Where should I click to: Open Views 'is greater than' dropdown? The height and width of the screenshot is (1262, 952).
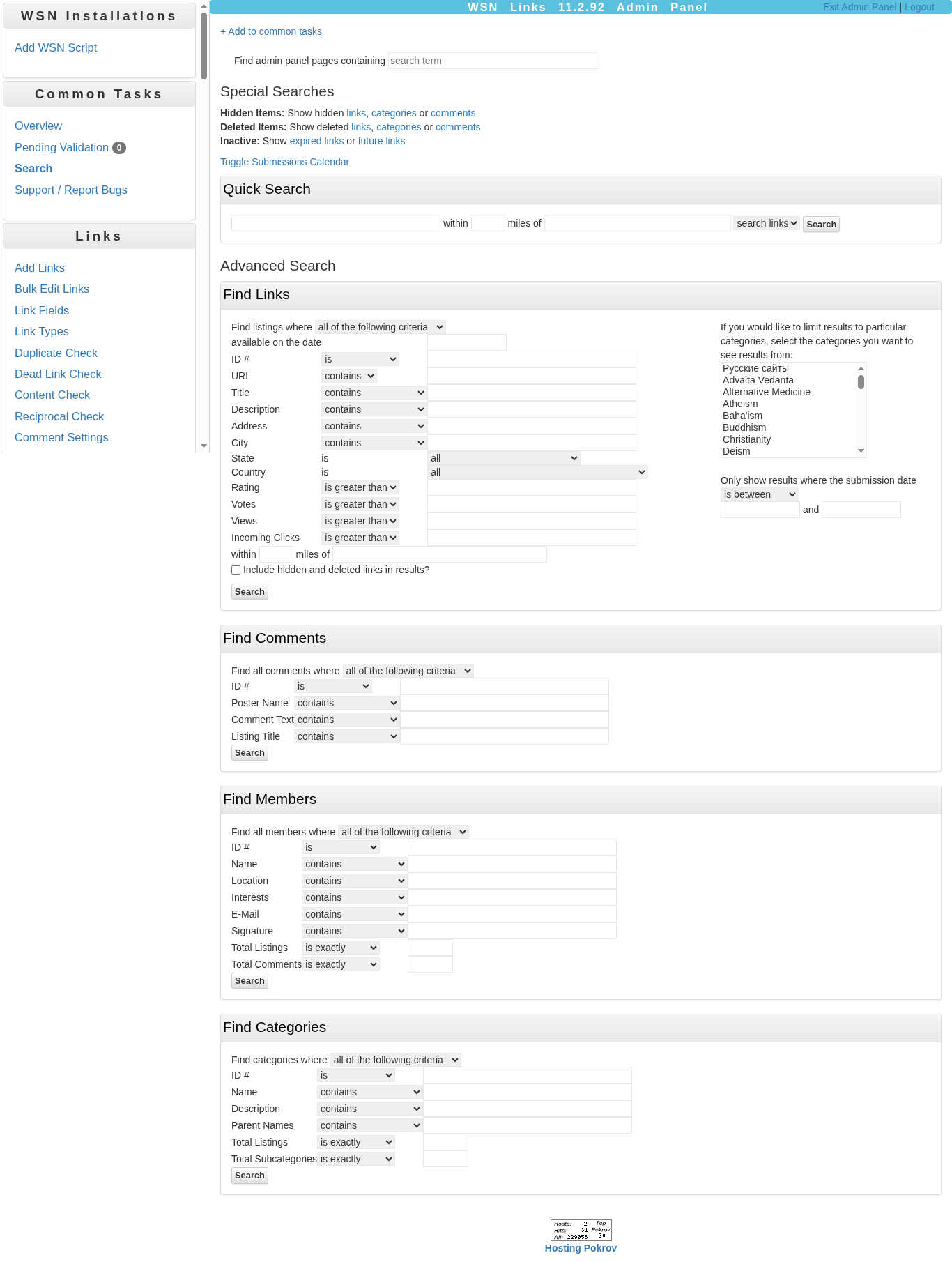point(360,521)
